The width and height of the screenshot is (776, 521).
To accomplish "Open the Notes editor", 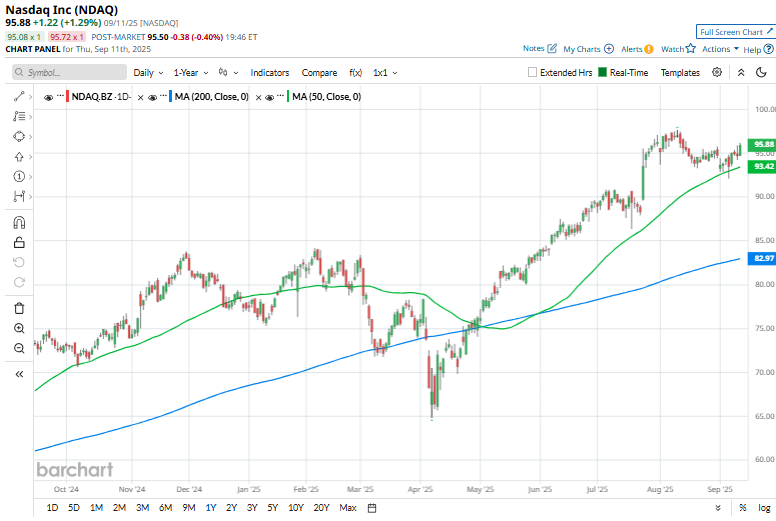I will point(540,48).
